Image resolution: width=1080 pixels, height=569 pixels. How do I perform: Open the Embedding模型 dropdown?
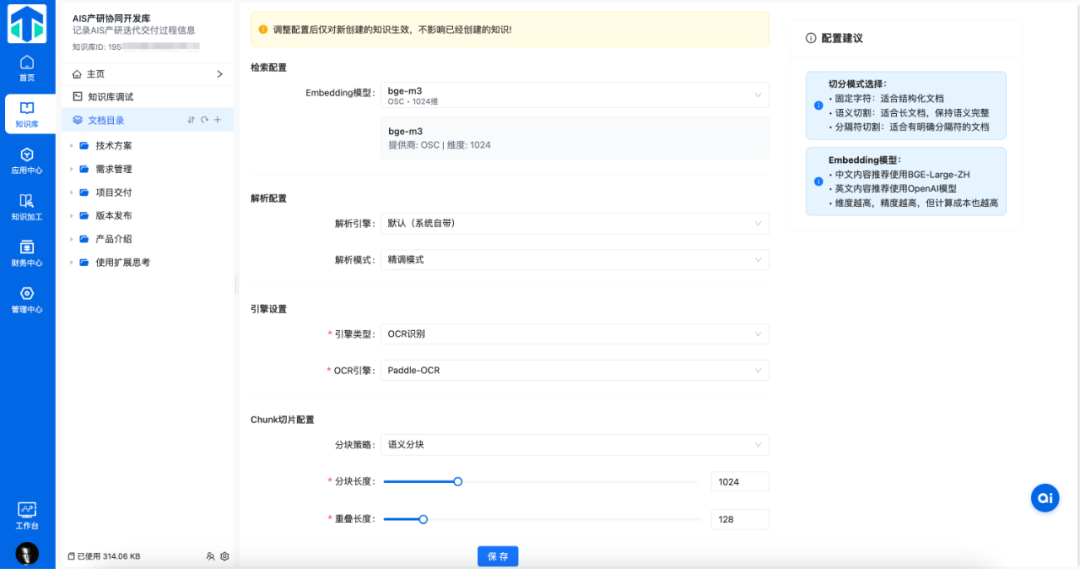574,96
